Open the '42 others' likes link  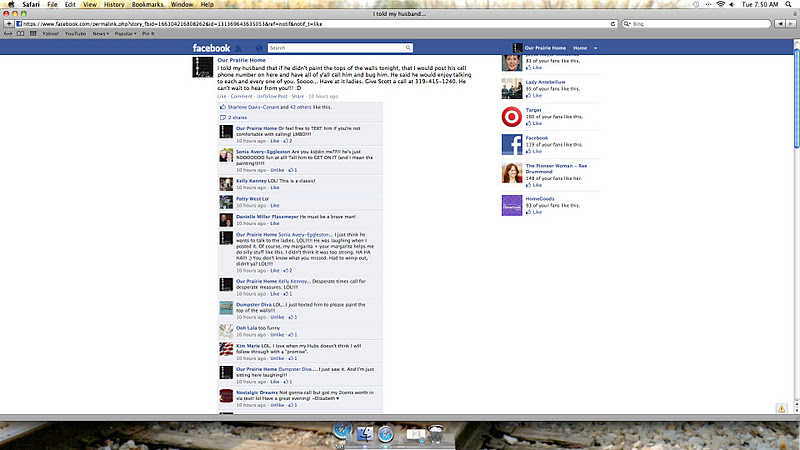point(301,107)
